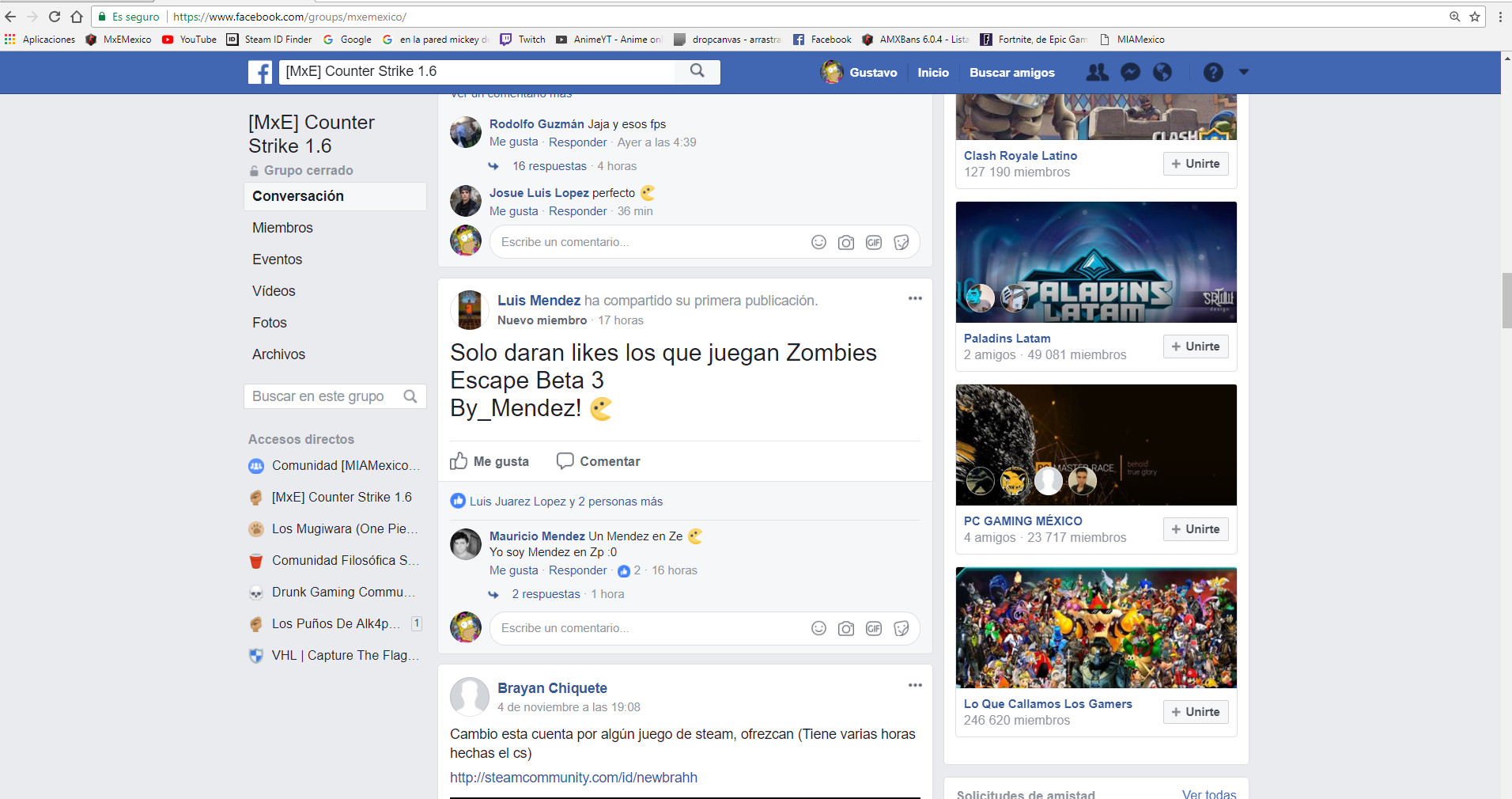
Task: Join Paladins Latam with Unirte
Action: (1196, 346)
